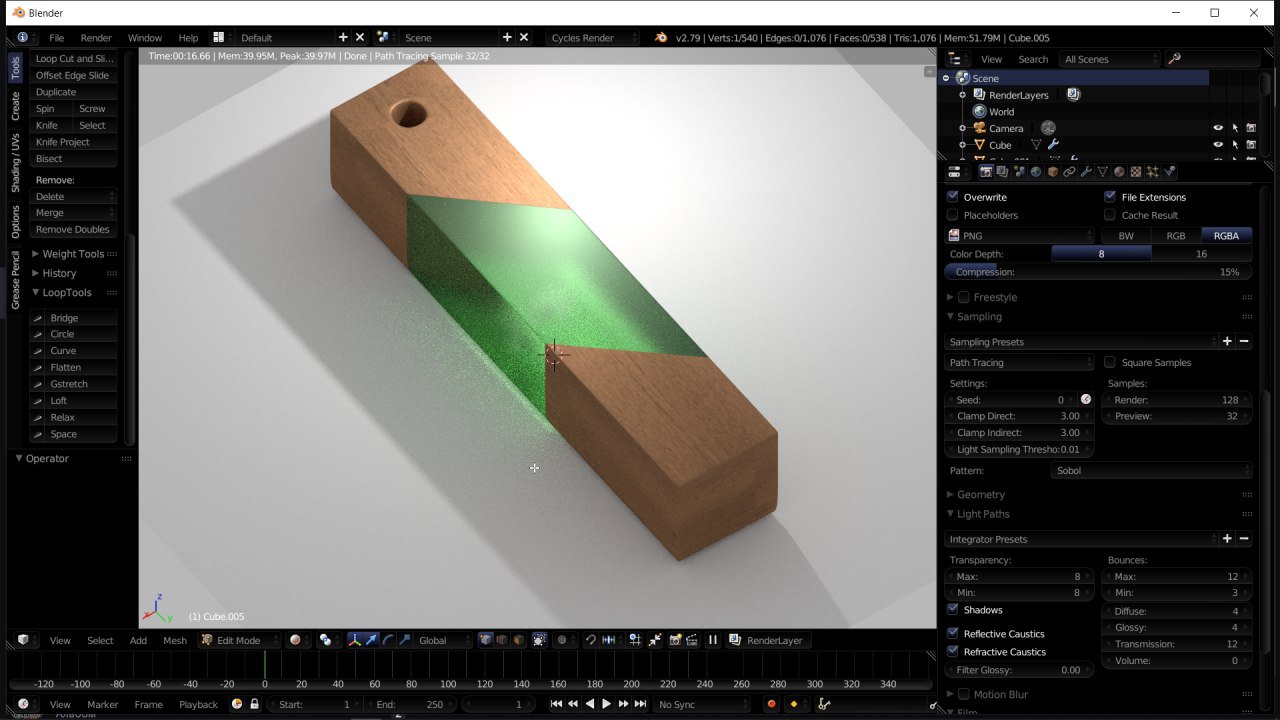Image resolution: width=1280 pixels, height=720 pixels.
Task: Expand the Camera tree node in outliner
Action: 962,128
